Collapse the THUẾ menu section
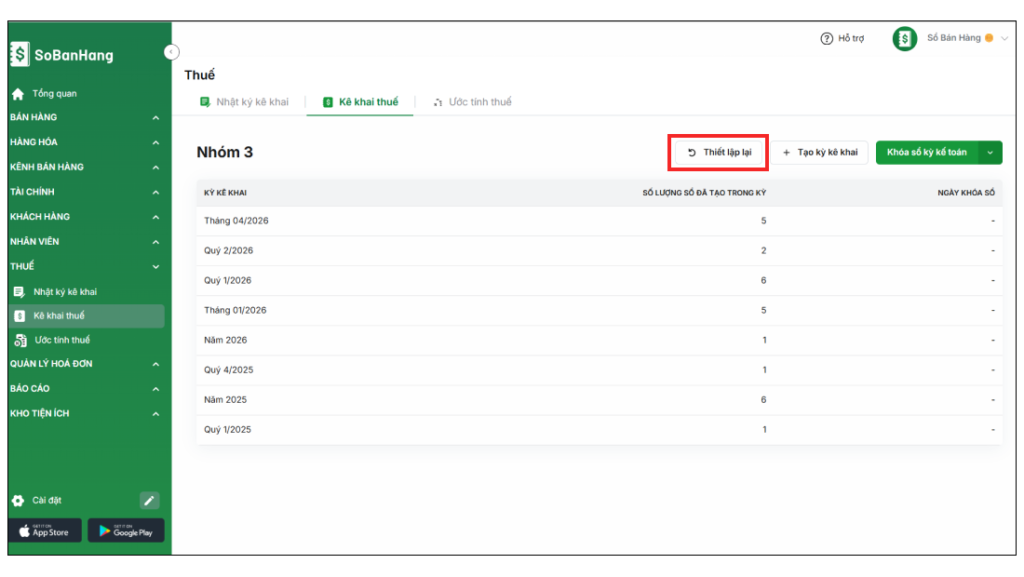The width and height of the screenshot is (1024, 577). coord(155,267)
